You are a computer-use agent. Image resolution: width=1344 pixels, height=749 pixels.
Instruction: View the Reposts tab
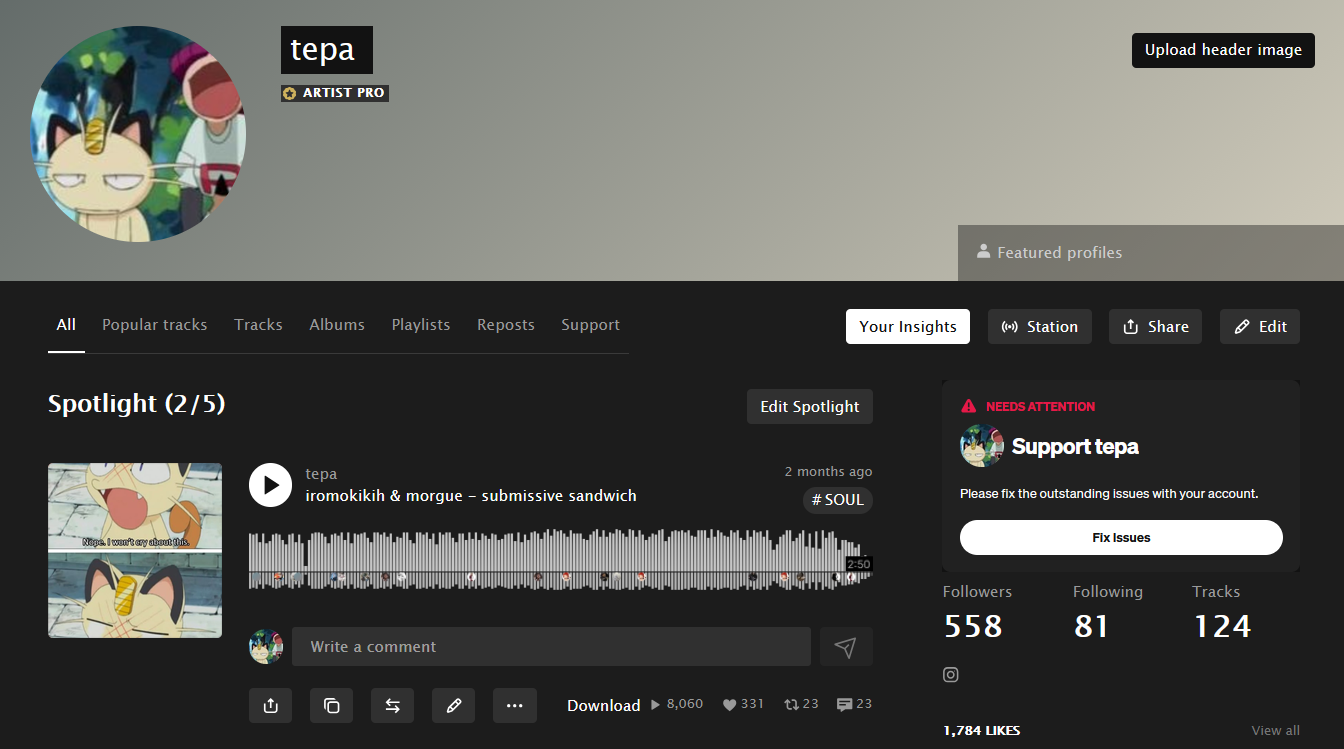pyautogui.click(x=506, y=325)
